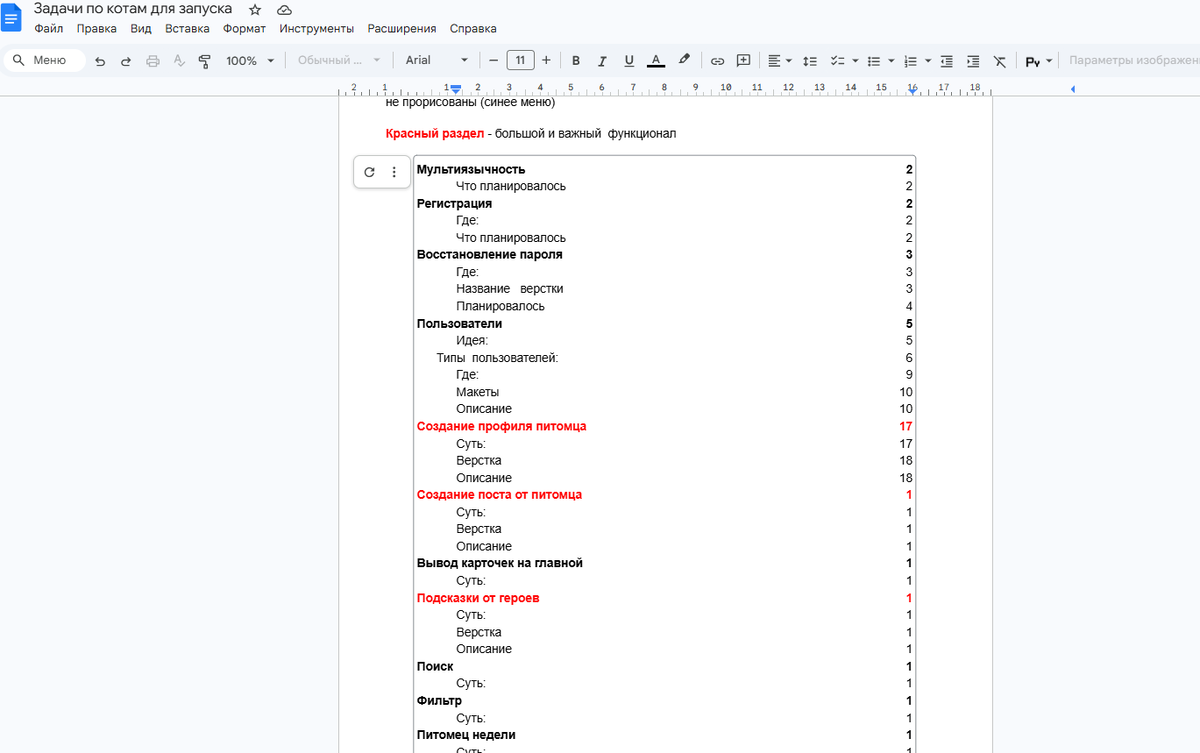1200x753 pixels.
Task: Open the Создание профиля питомца link
Action: [x=501, y=427]
